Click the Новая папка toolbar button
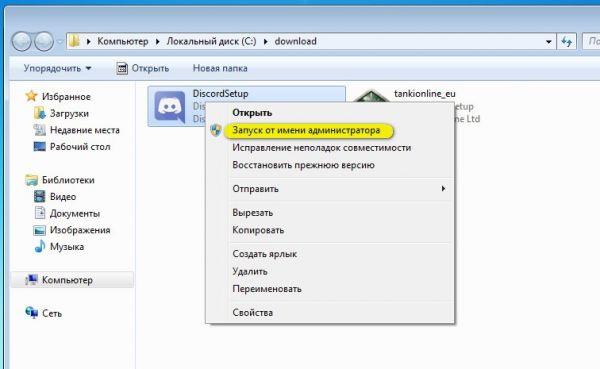The width and height of the screenshot is (600, 369). (220, 69)
